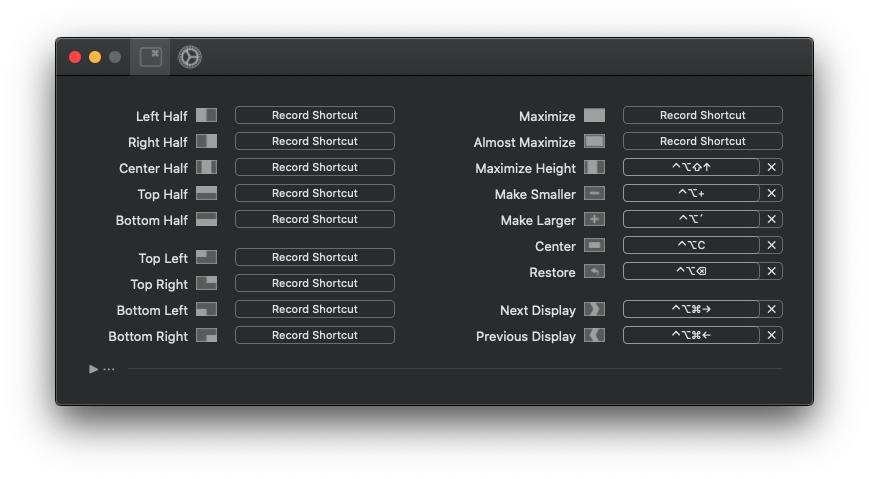869x479 pixels.
Task: Minimize the window with yellow button
Action: tap(95, 57)
